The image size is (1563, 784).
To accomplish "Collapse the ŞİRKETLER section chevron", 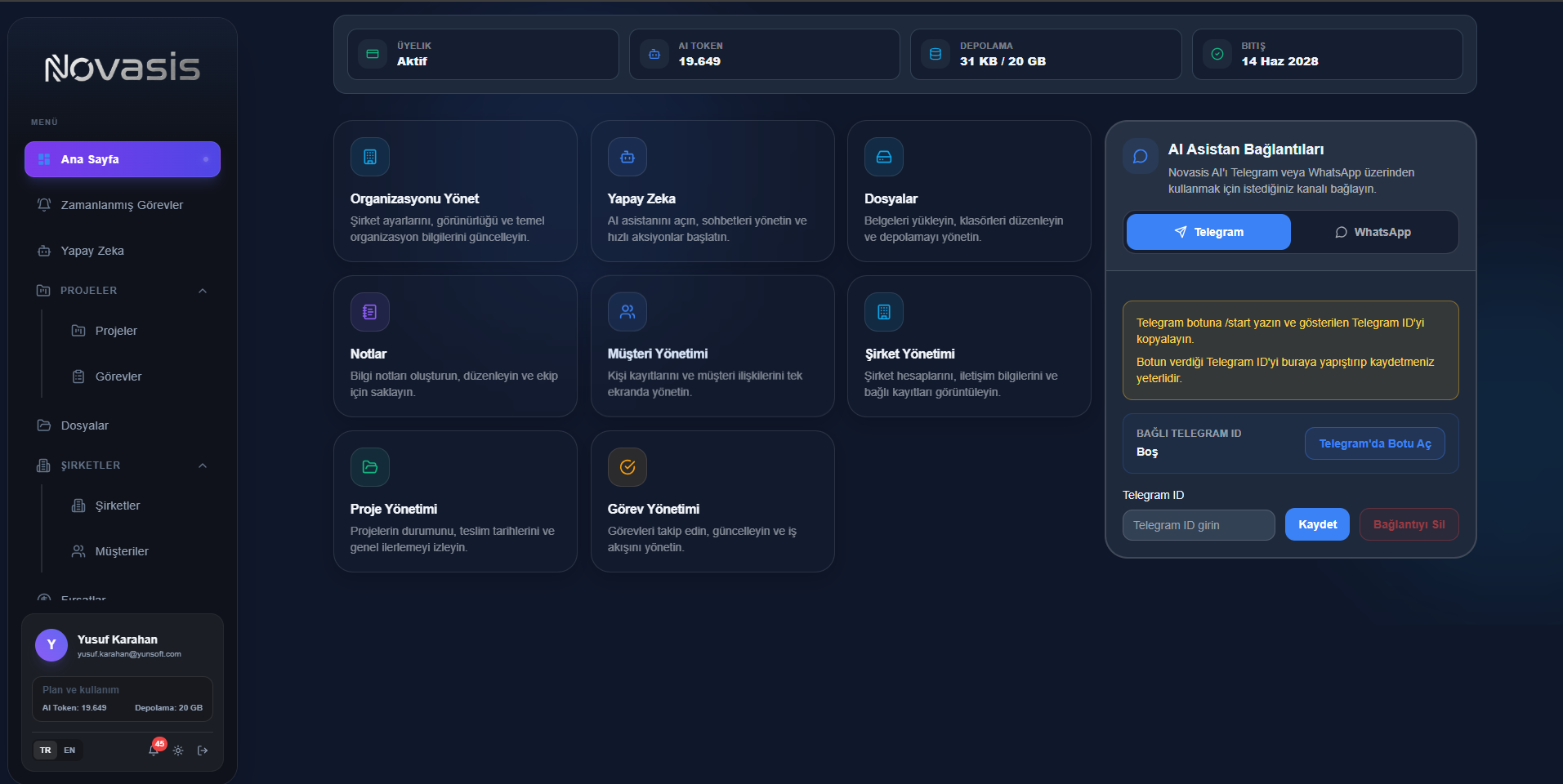I will (203, 465).
